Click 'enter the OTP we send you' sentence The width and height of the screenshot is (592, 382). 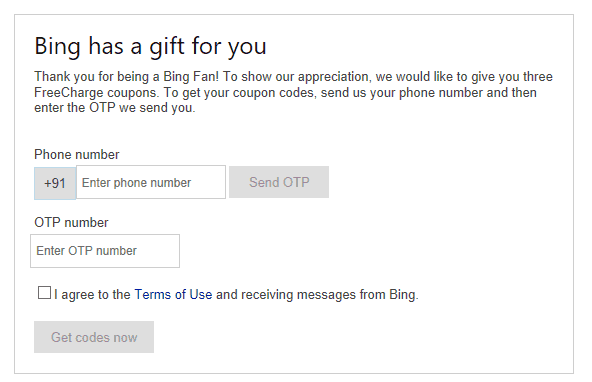click(x=114, y=108)
